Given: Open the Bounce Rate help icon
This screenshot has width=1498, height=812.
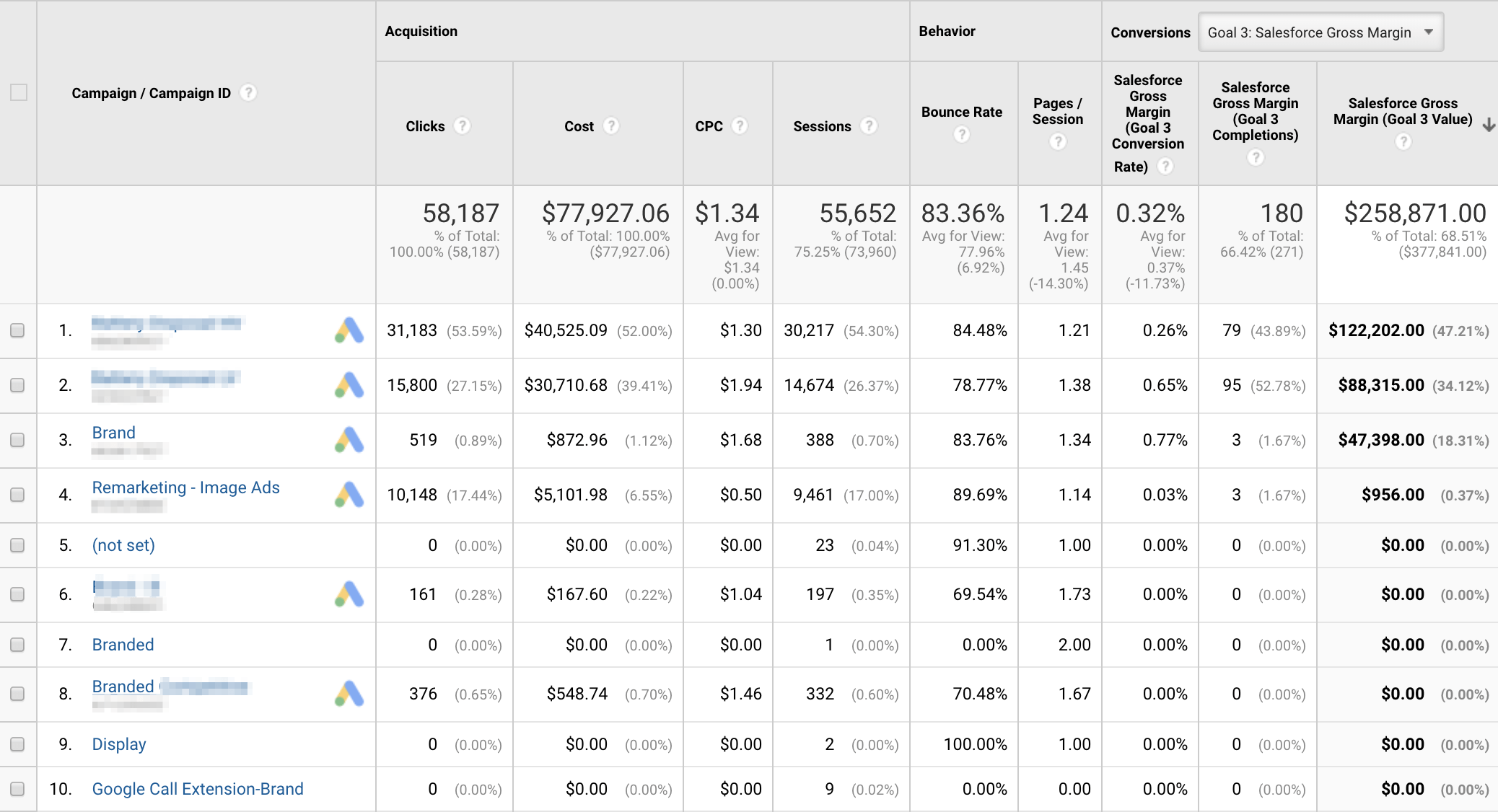Looking at the screenshot, I should 962,135.
